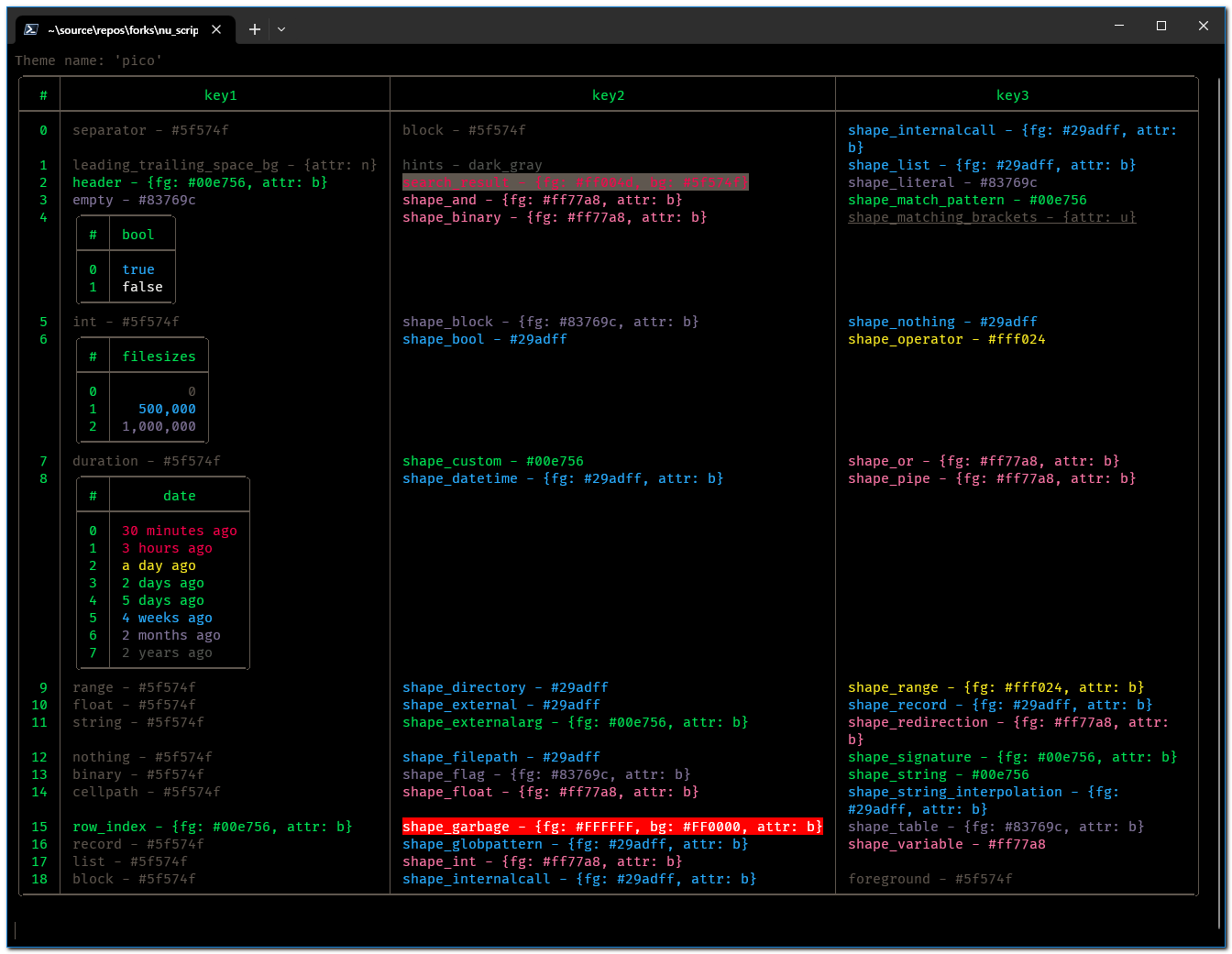Click the 'bool' nested table header
Viewport: 1232px width, 954px height.
(138, 235)
